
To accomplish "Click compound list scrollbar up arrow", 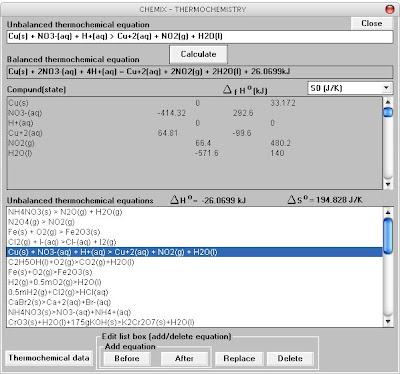I will click(388, 102).
